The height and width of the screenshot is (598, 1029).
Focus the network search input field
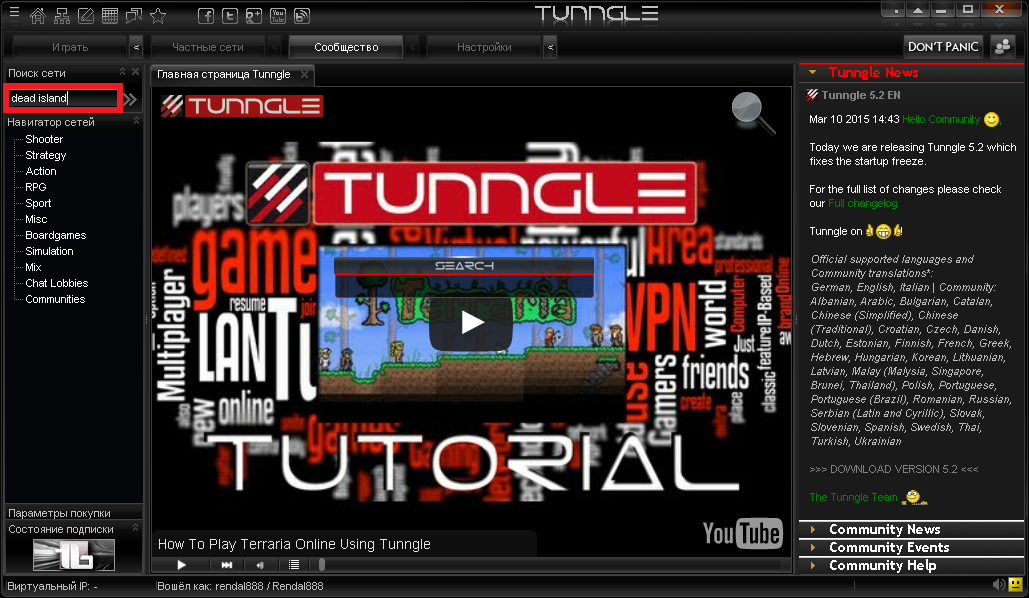(64, 98)
